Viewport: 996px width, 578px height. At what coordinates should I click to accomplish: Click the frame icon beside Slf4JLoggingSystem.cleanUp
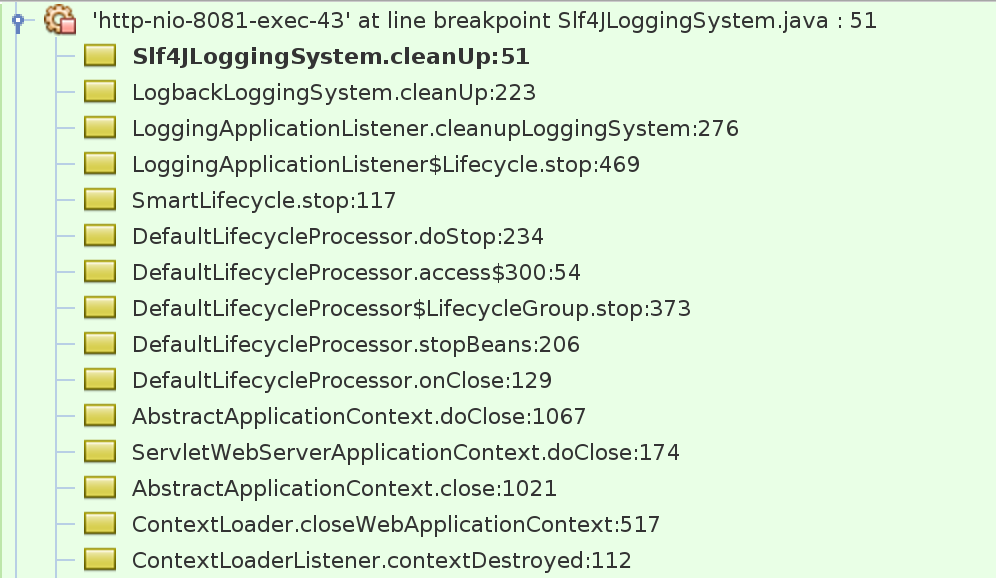click(100, 56)
